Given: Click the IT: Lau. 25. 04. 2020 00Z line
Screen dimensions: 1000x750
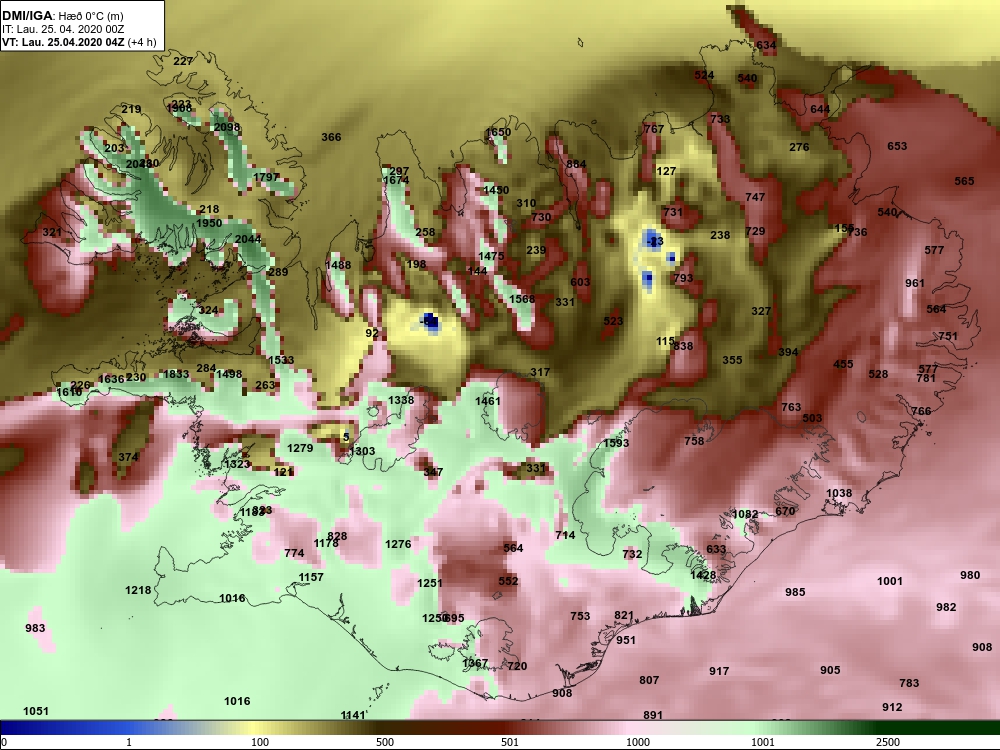Looking at the screenshot, I should tap(62, 29).
